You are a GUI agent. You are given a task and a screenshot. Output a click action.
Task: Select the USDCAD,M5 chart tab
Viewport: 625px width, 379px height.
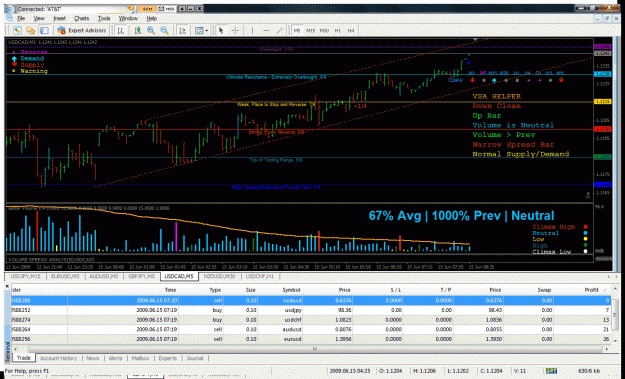tap(179, 276)
